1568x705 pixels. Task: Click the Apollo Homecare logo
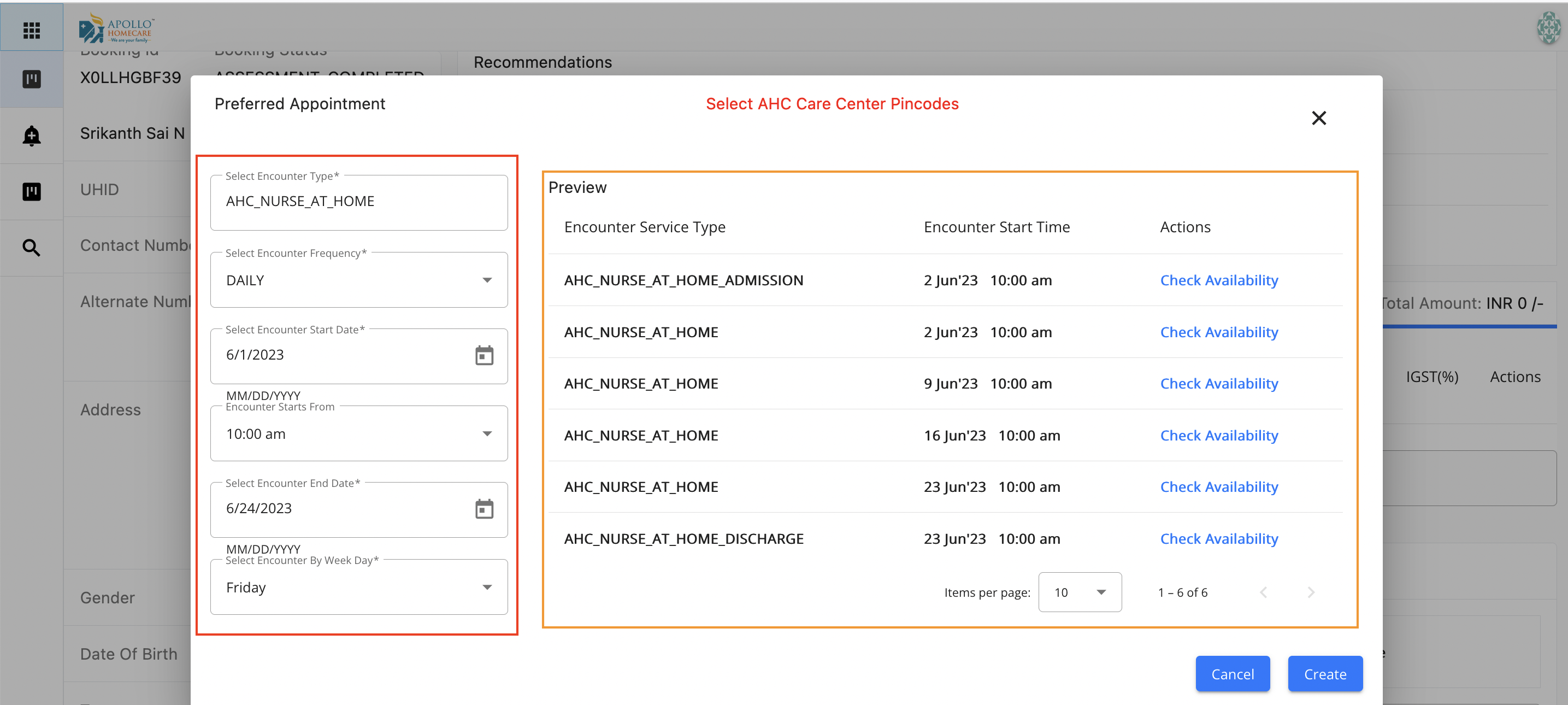[116, 28]
